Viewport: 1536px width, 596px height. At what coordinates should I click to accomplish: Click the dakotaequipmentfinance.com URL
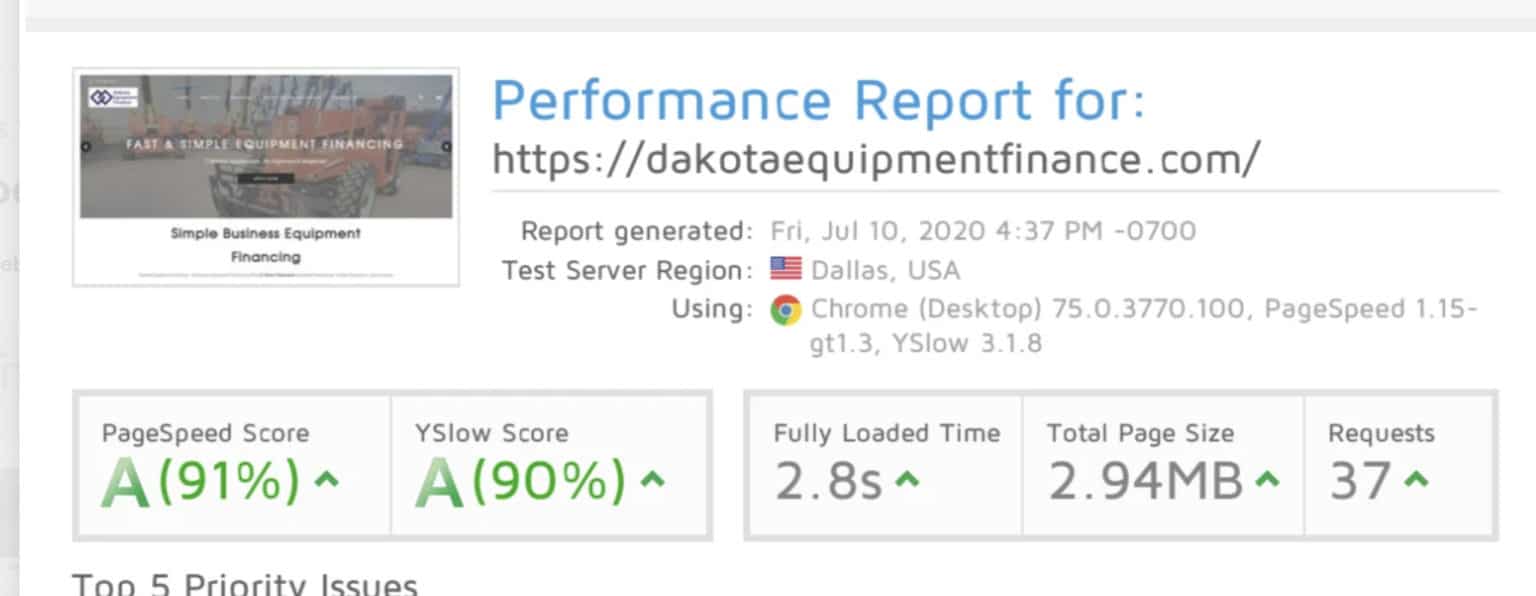pos(876,158)
